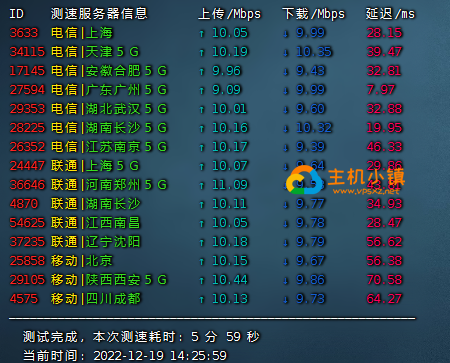Click the 联通|河南郑州 5G server name
Image resolution: width=450 pixels, height=363 pixels.
point(109,185)
